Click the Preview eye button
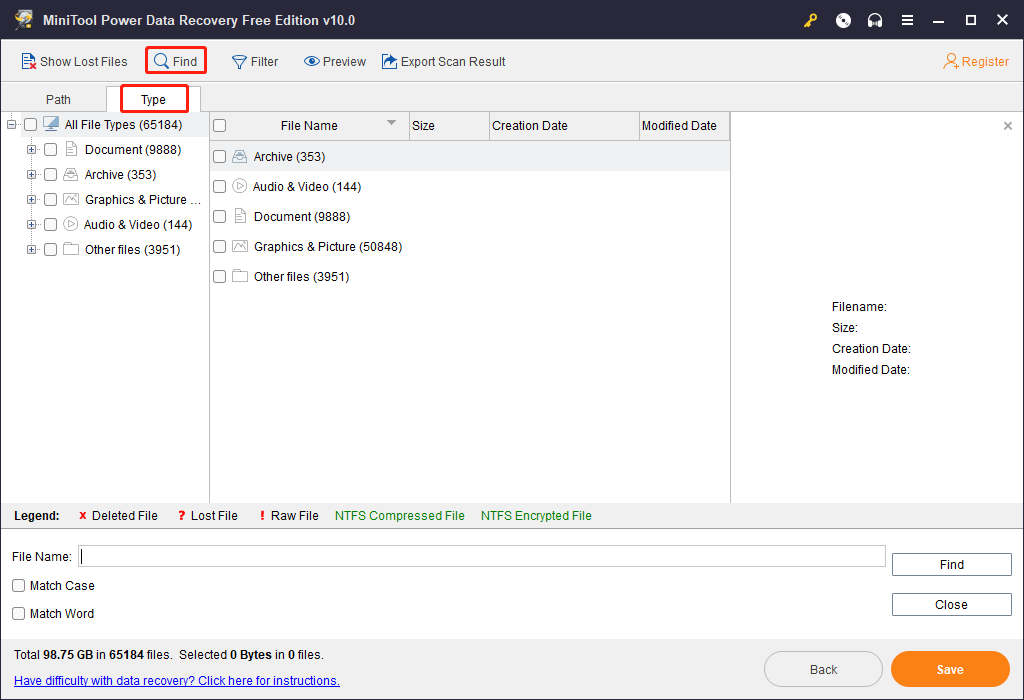1024x700 pixels. 335,61
